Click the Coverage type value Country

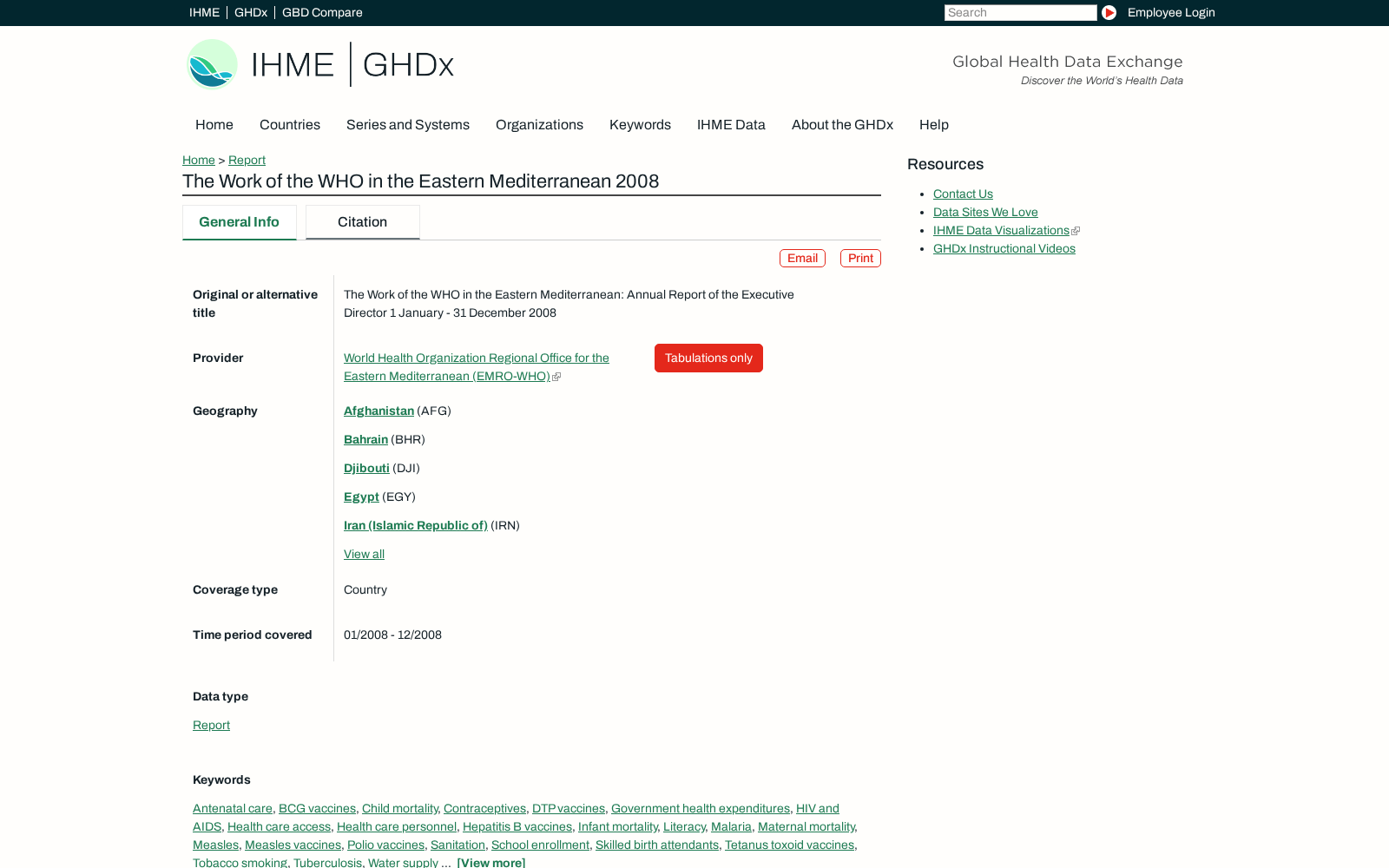point(365,589)
